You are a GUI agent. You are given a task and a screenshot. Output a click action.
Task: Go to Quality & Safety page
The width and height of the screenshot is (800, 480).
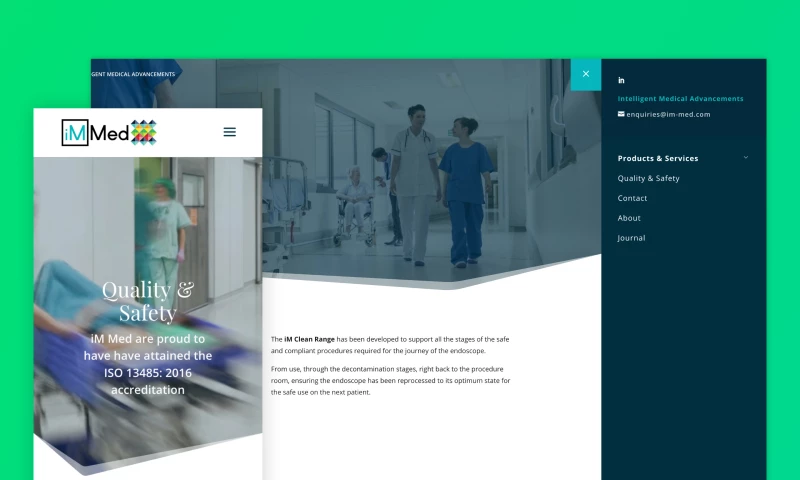(x=648, y=178)
